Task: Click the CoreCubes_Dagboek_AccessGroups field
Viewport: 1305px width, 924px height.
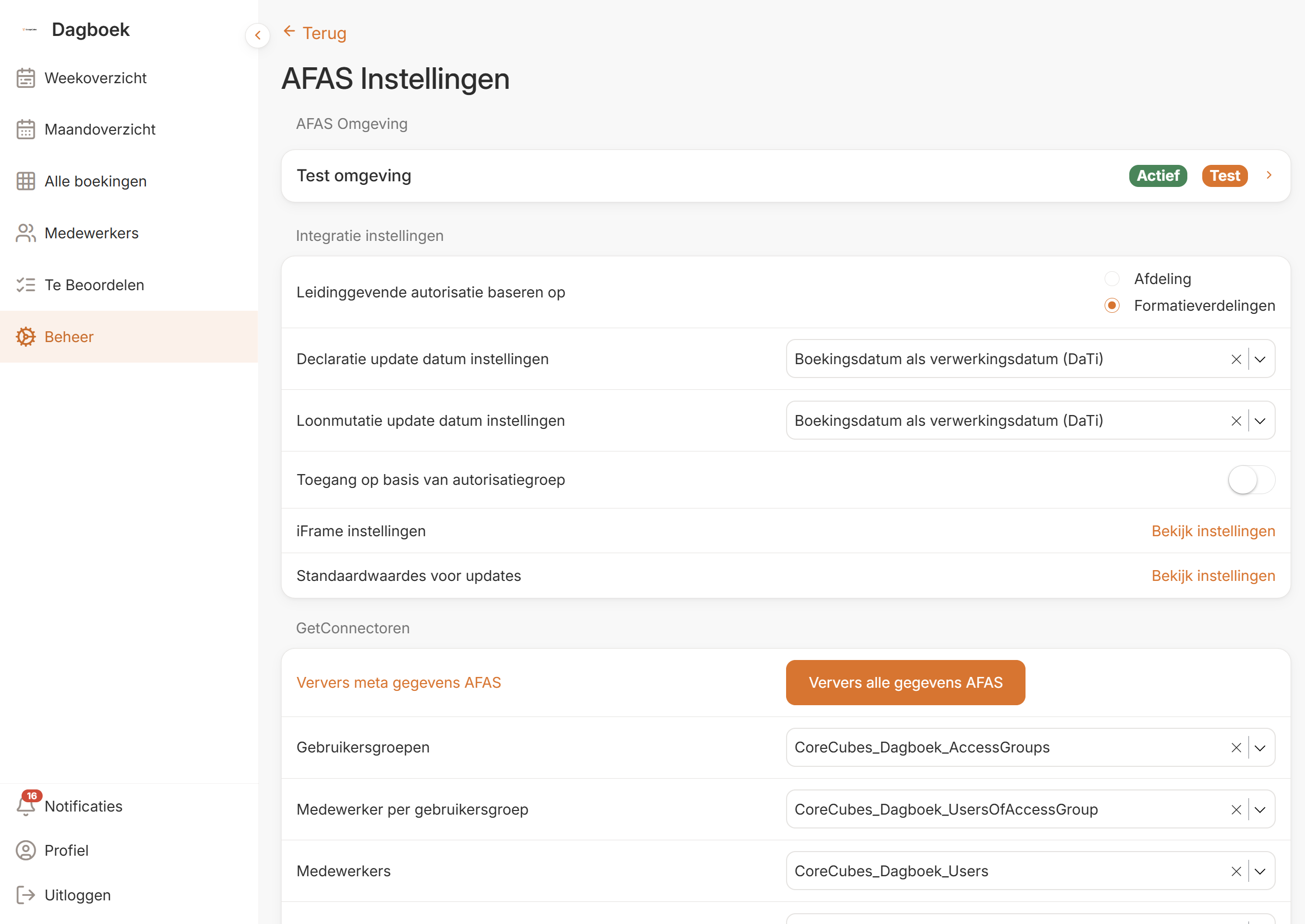Action: (1030, 748)
